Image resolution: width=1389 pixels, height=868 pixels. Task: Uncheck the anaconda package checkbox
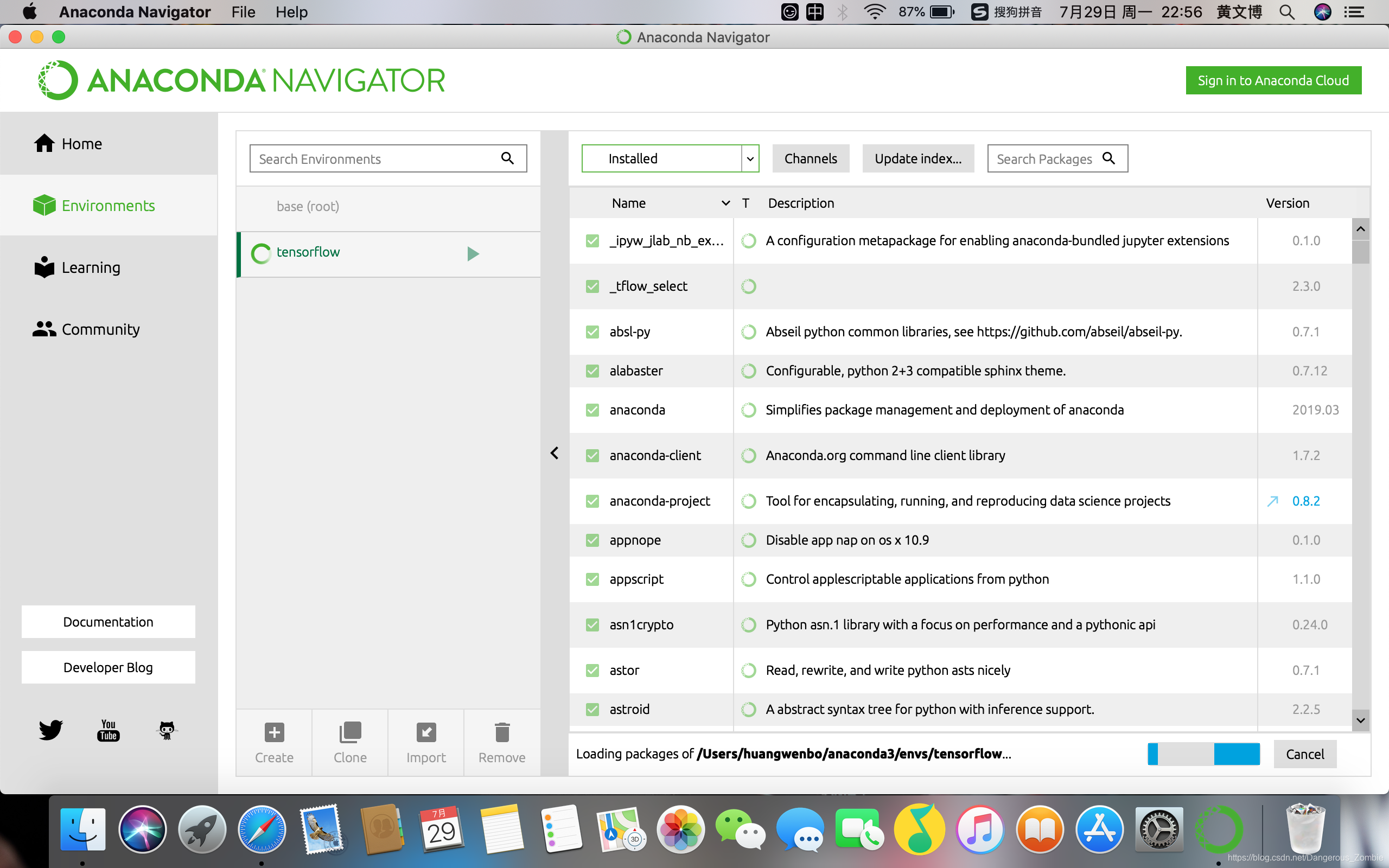point(592,410)
